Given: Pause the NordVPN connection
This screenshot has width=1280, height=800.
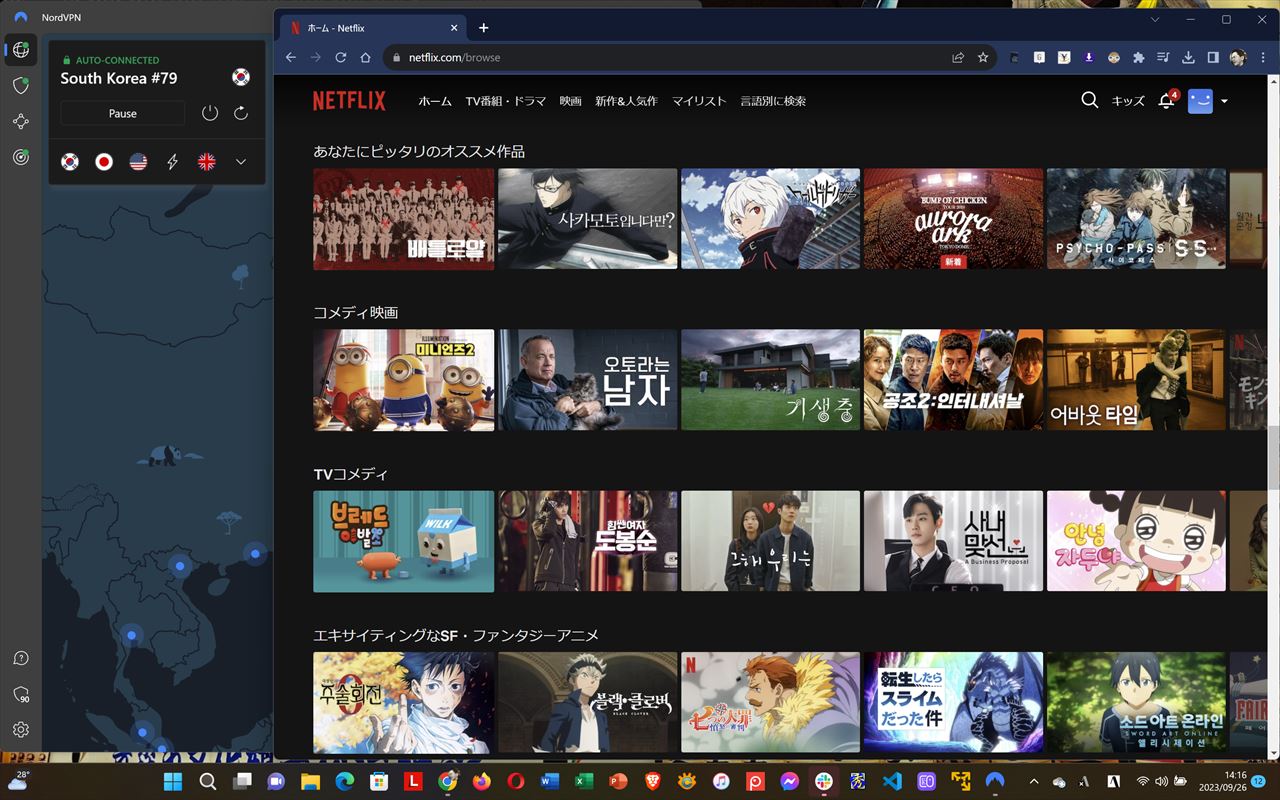Looking at the screenshot, I should coord(123,113).
